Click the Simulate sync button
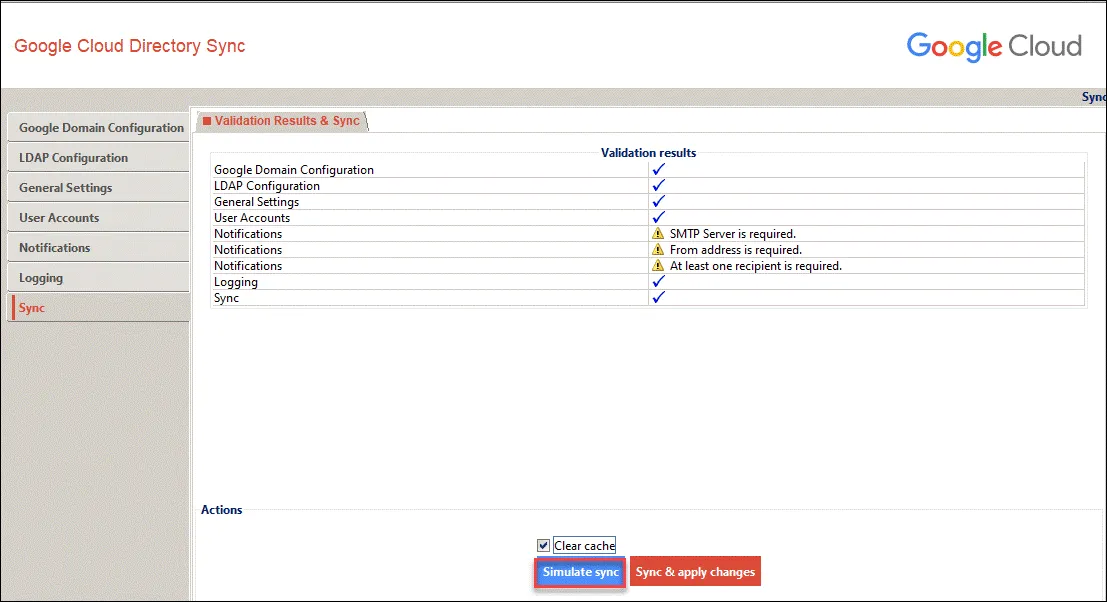 point(580,572)
